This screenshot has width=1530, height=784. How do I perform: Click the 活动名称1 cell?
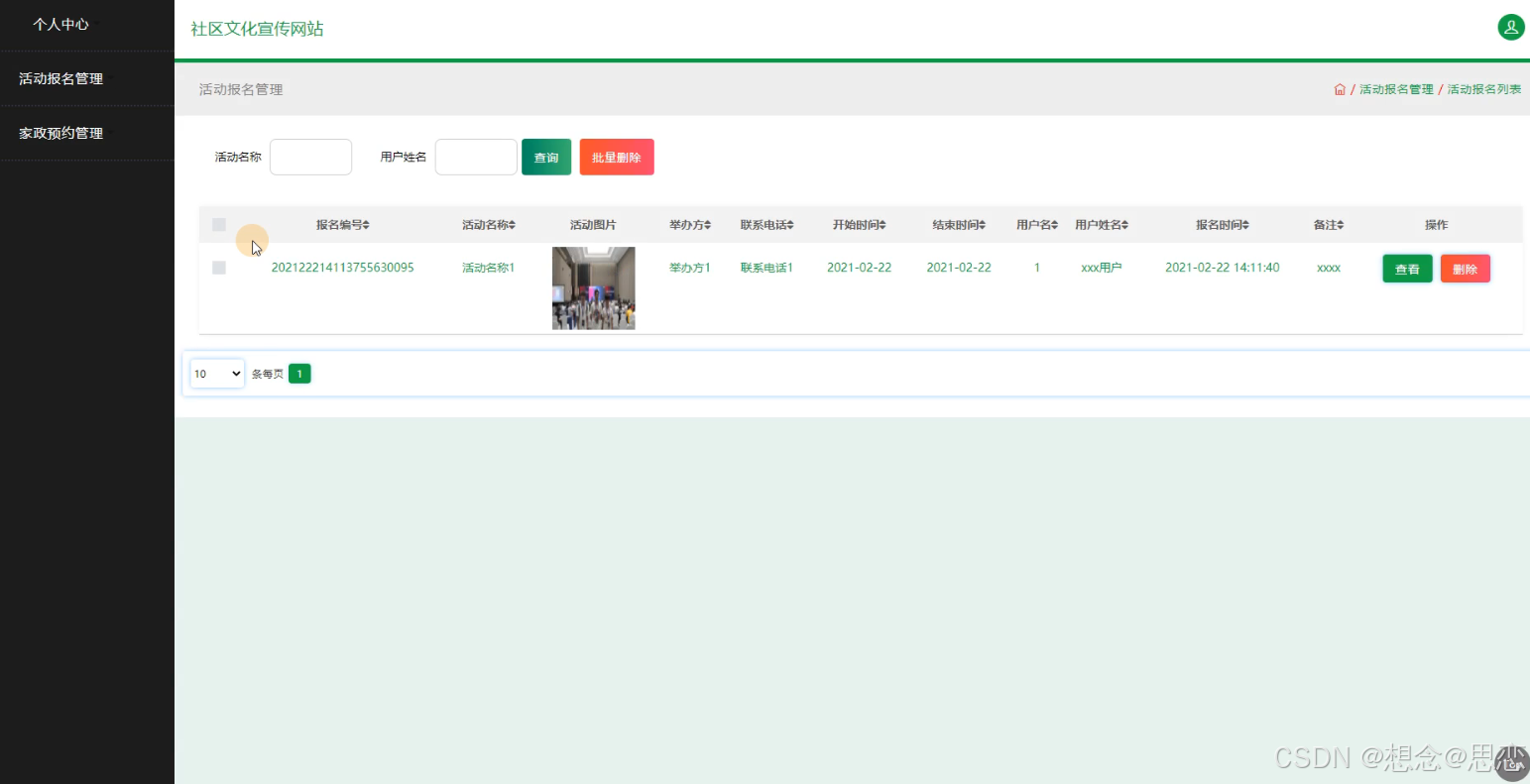[x=488, y=268]
